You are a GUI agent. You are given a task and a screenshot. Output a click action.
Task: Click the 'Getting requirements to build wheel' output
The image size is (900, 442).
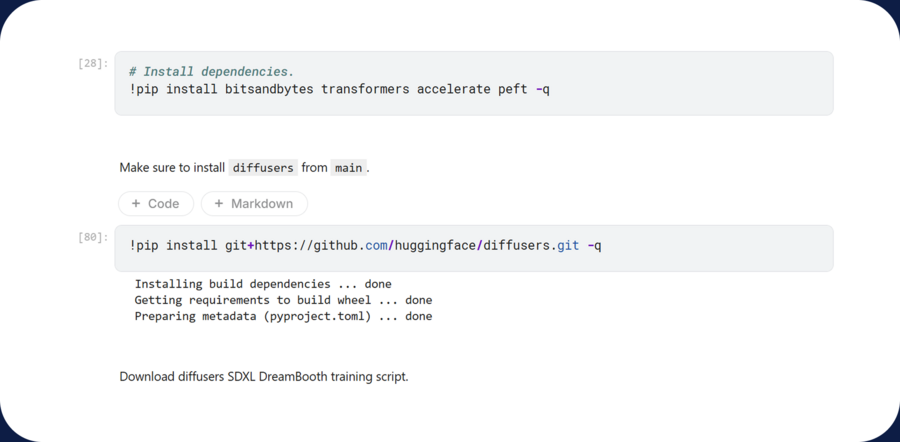[x=283, y=300]
